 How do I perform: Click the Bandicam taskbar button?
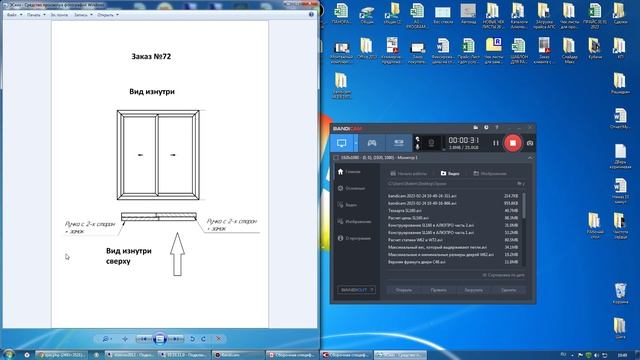click(238, 355)
